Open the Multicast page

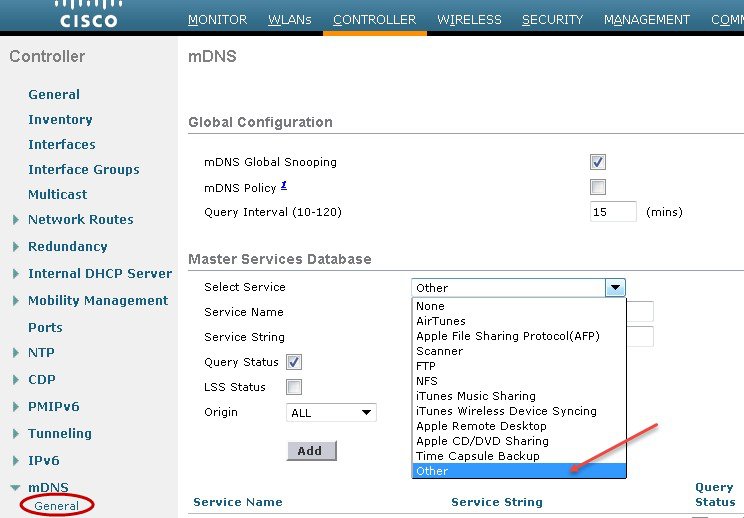click(x=58, y=194)
